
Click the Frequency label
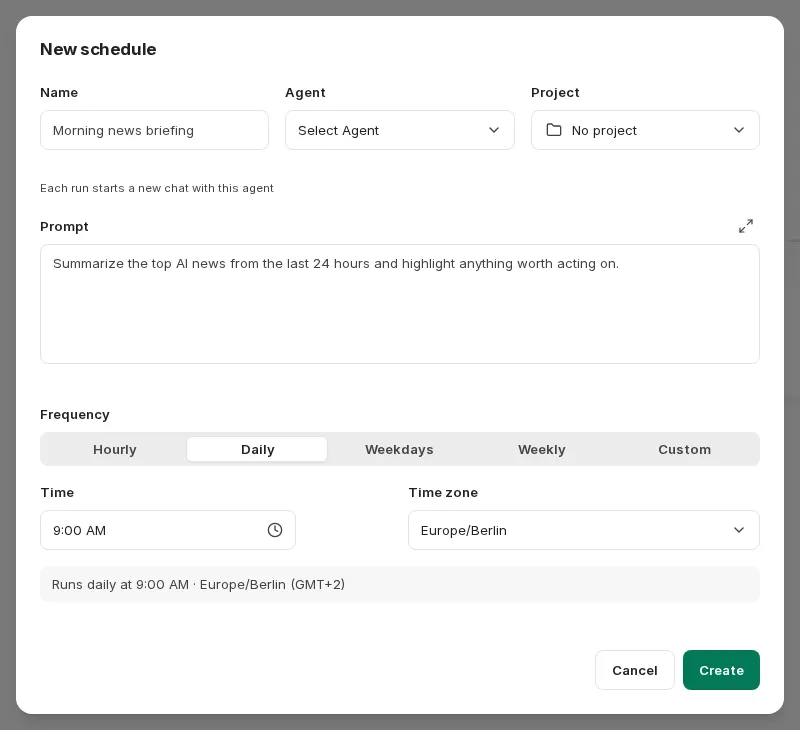74,414
